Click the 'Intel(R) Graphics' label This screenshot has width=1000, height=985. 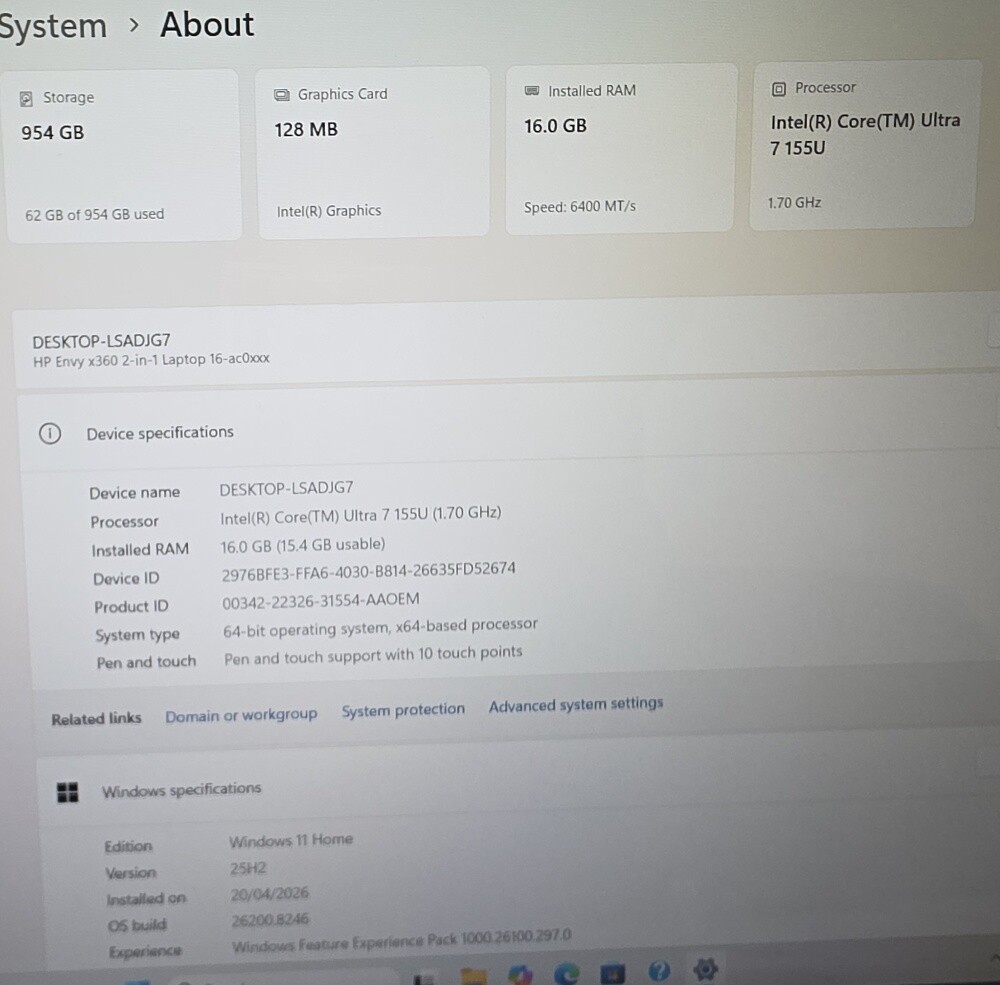point(329,211)
